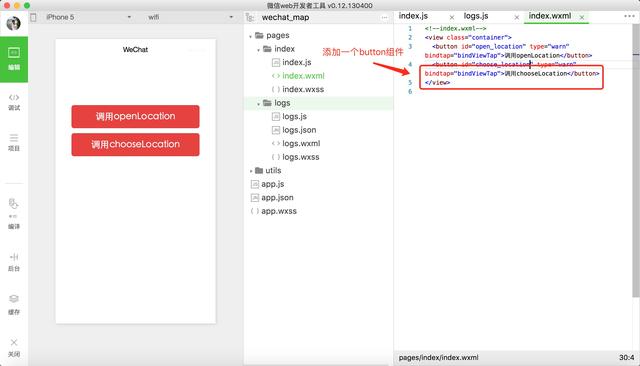
Task: Place the cursor on code line 2
Action: coord(468,38)
